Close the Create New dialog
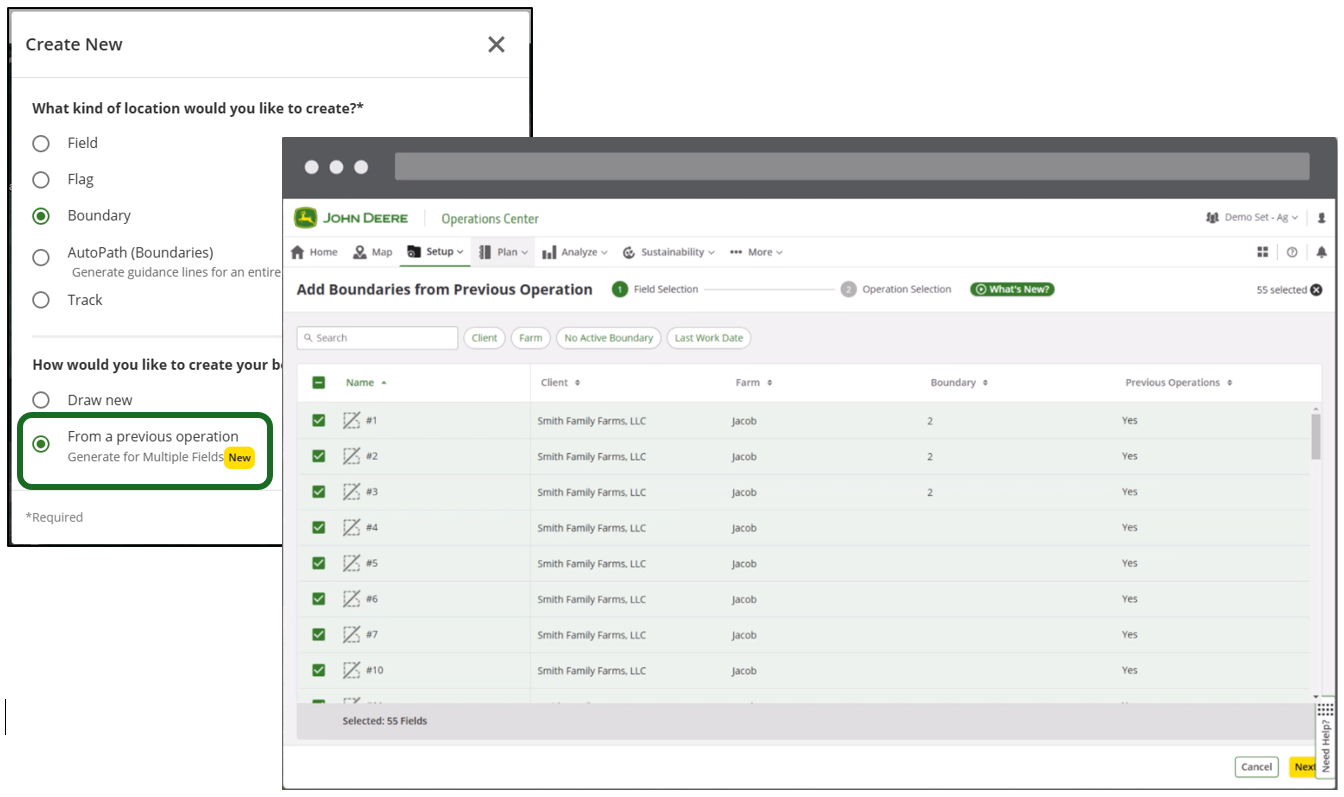This screenshot has height=797, width=1344. coord(496,44)
